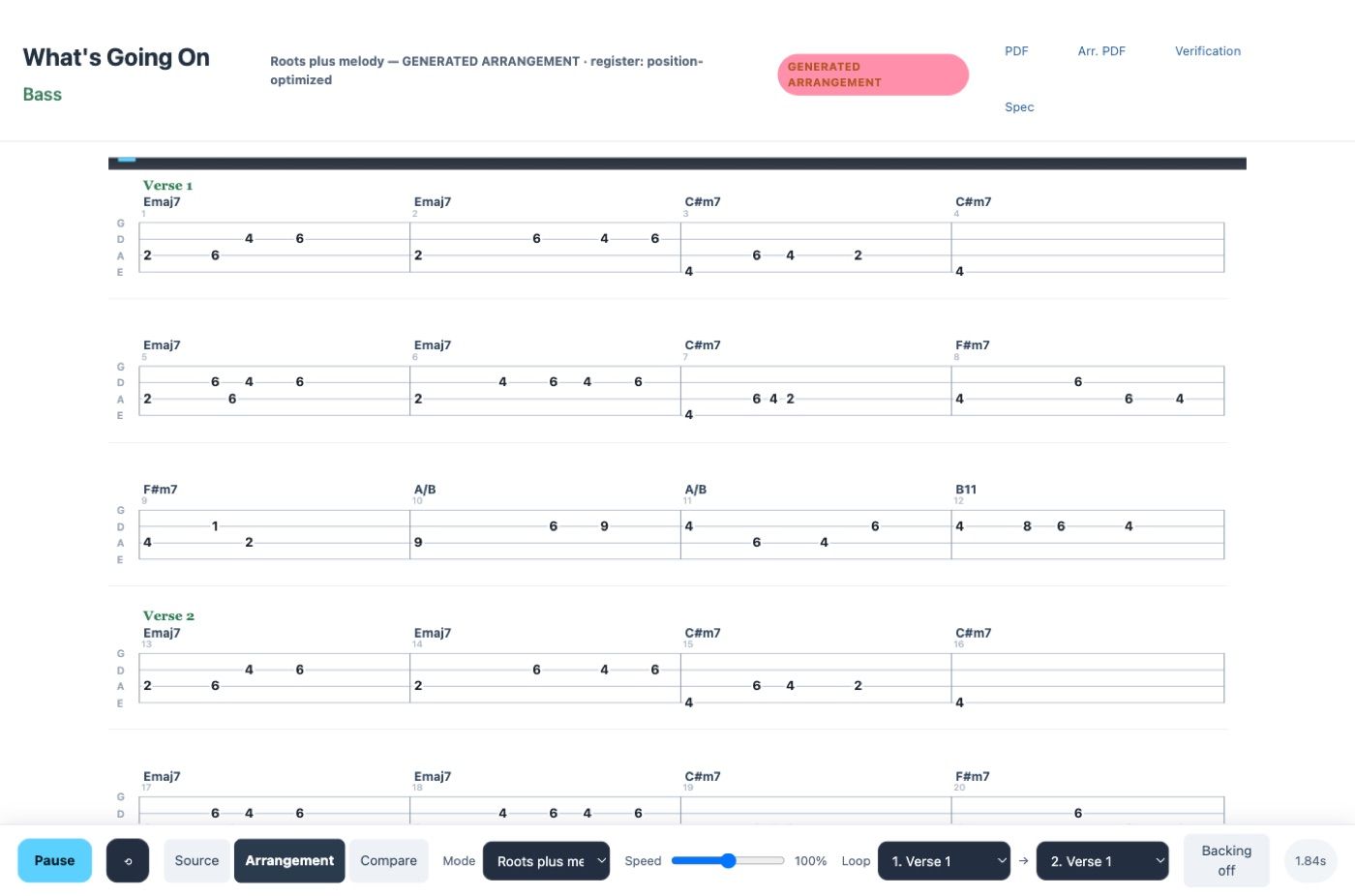Image resolution: width=1355 pixels, height=896 pixels.
Task: Toggle the Backing off button
Action: coord(1226,860)
